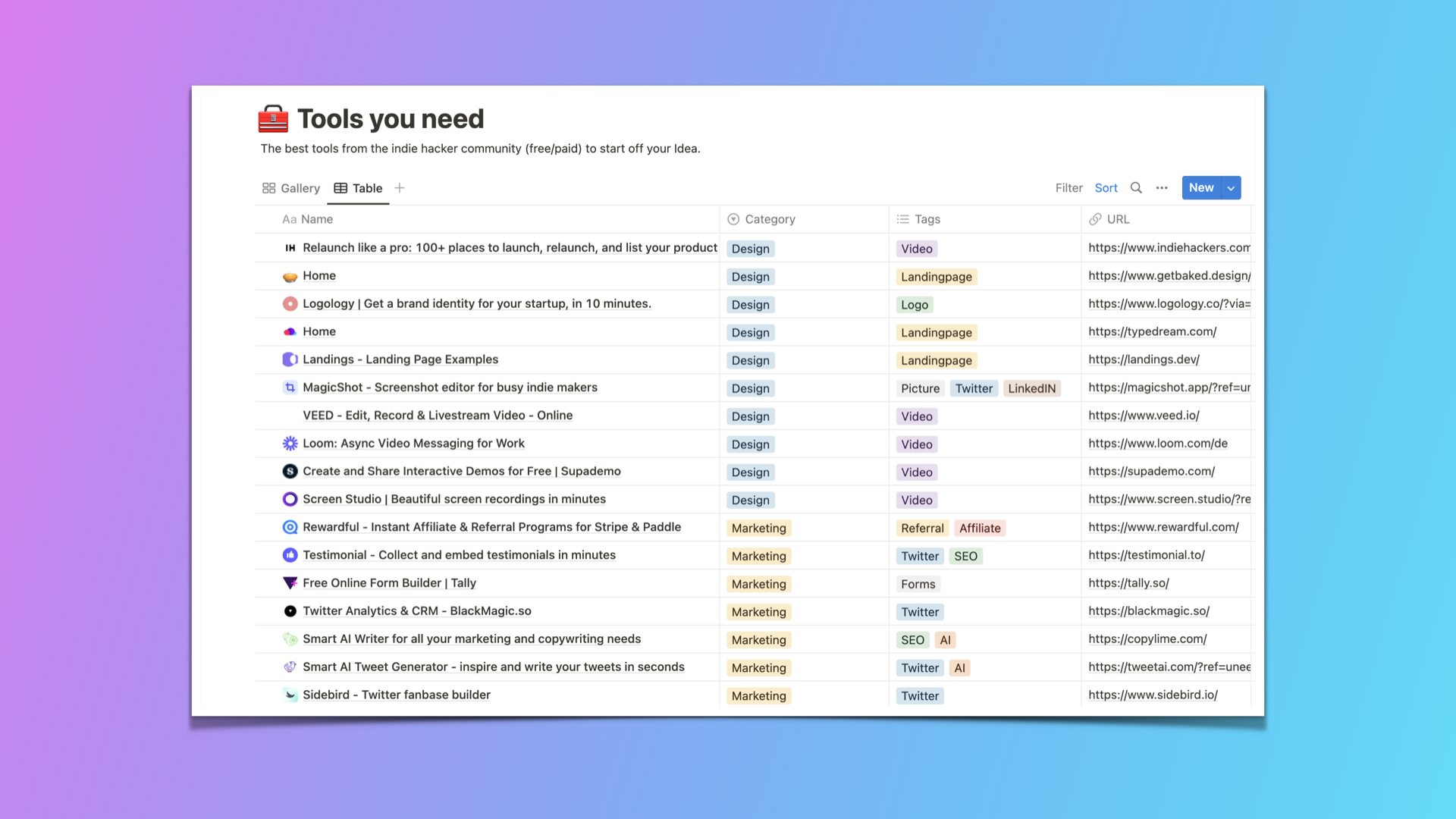Click the Smart AI Tweet Generator row icon
The height and width of the screenshot is (819, 1456).
pos(290,667)
